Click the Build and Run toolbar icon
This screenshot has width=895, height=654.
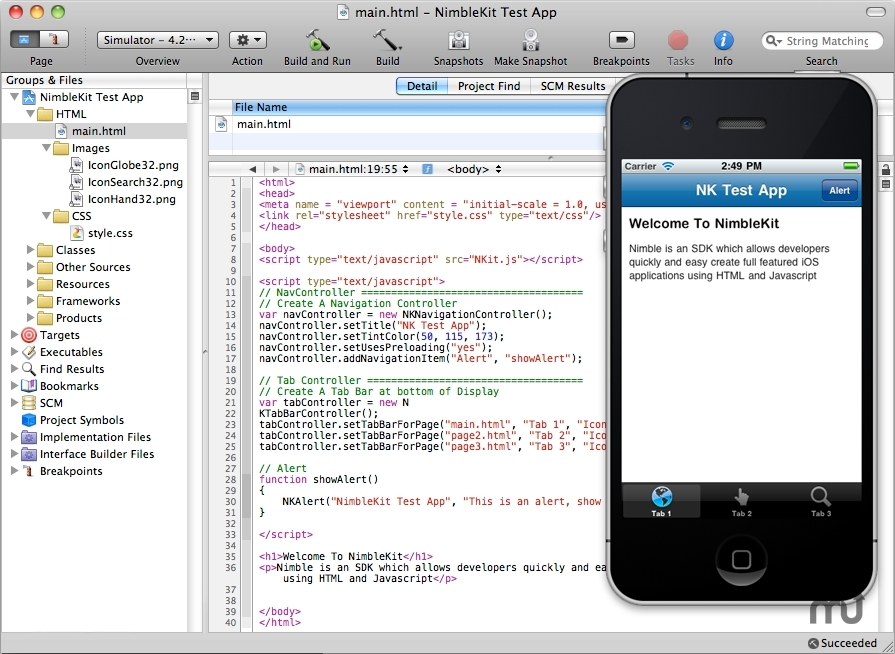[x=317, y=40]
